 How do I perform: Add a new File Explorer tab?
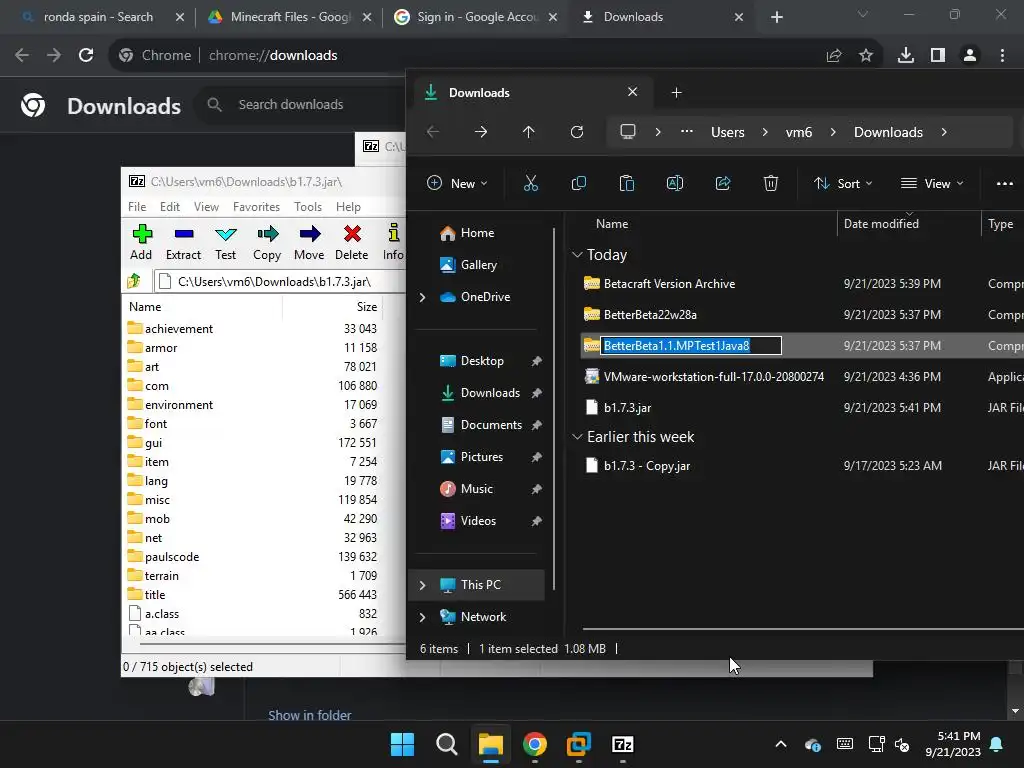(x=677, y=93)
